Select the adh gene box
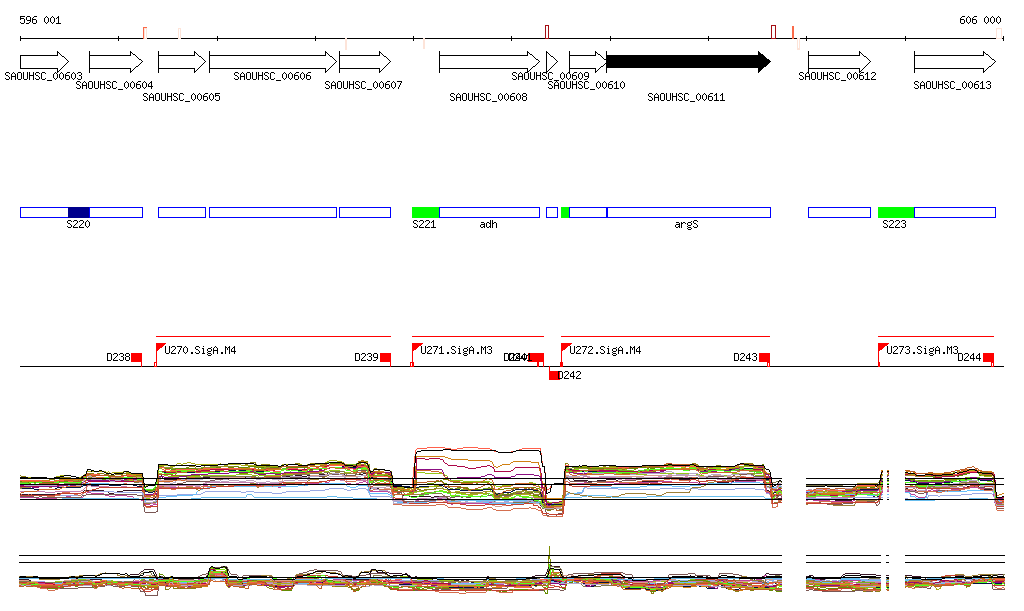Viewport: 1024px width, 611px height. coord(490,212)
